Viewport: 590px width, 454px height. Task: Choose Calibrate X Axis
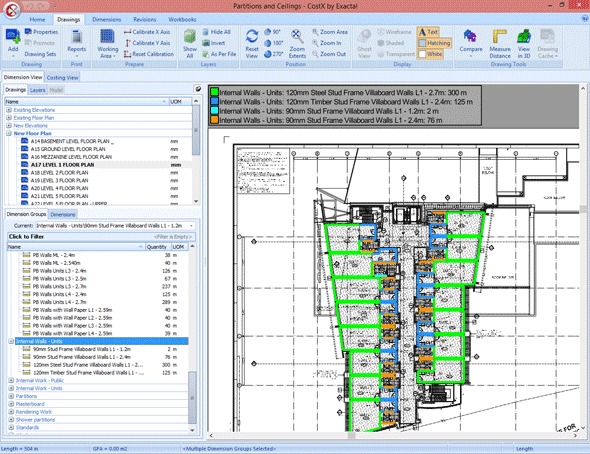click(147, 32)
